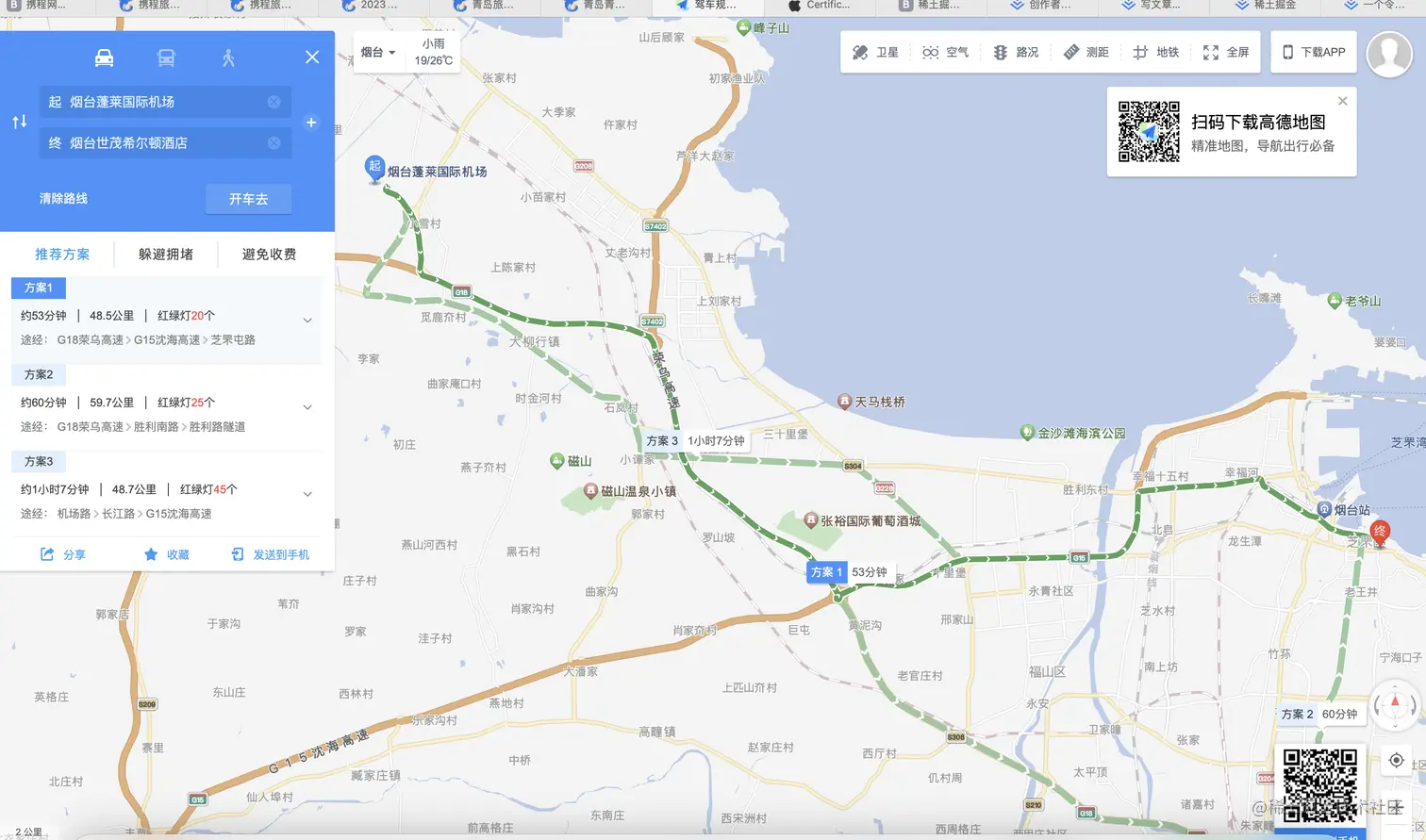This screenshot has height=840, width=1426.
Task: Open the 测距 distance measuring tool
Action: click(x=1086, y=53)
